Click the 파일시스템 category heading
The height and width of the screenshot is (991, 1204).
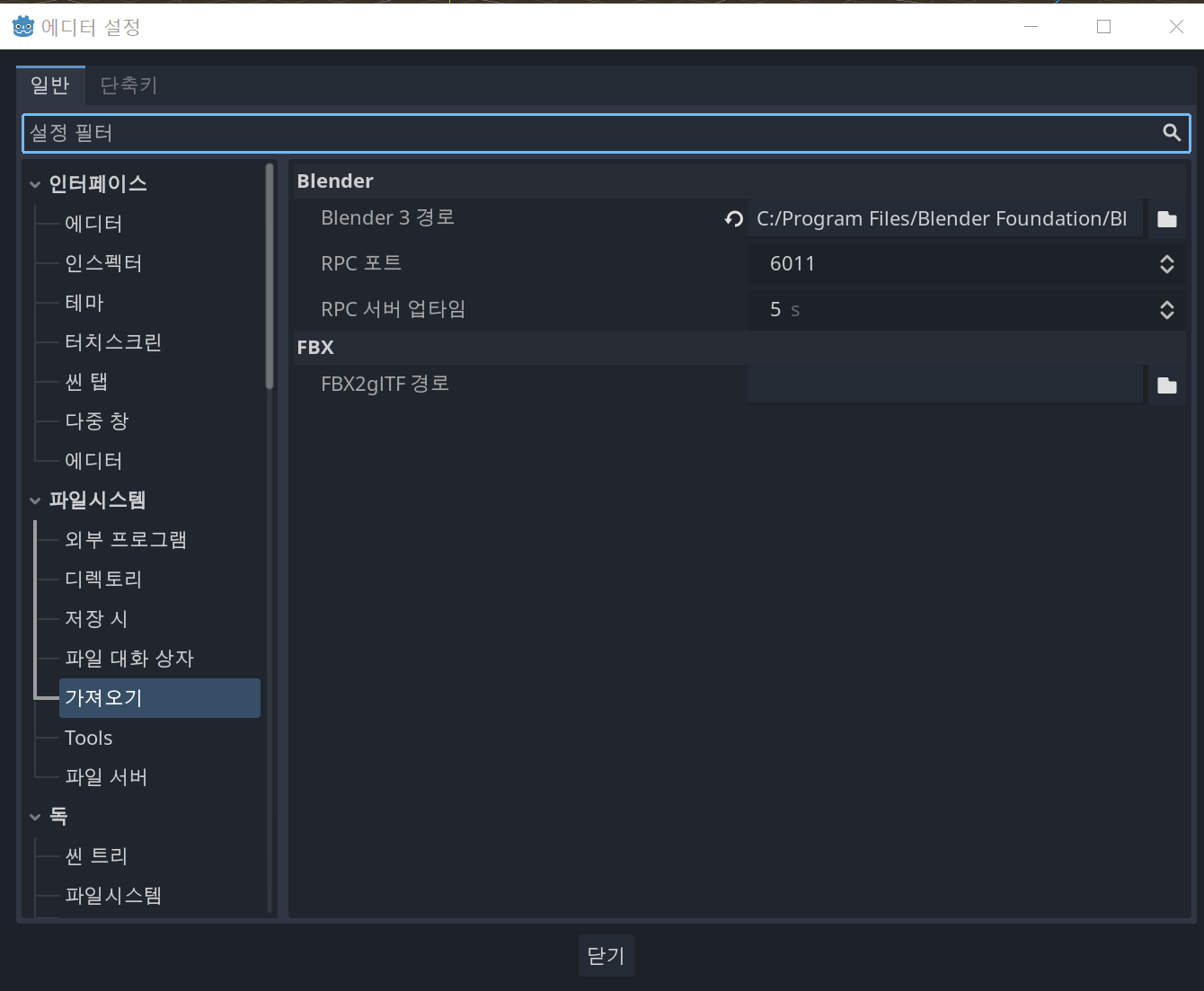point(98,500)
